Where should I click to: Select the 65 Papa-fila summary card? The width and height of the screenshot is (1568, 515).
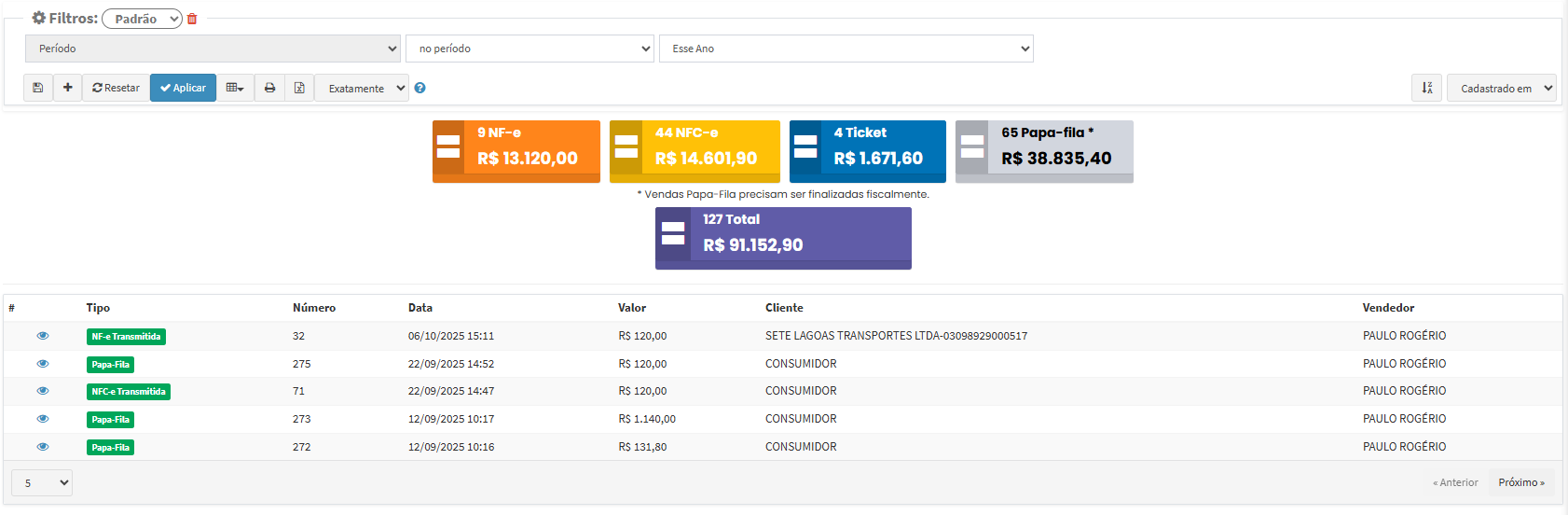1044,151
